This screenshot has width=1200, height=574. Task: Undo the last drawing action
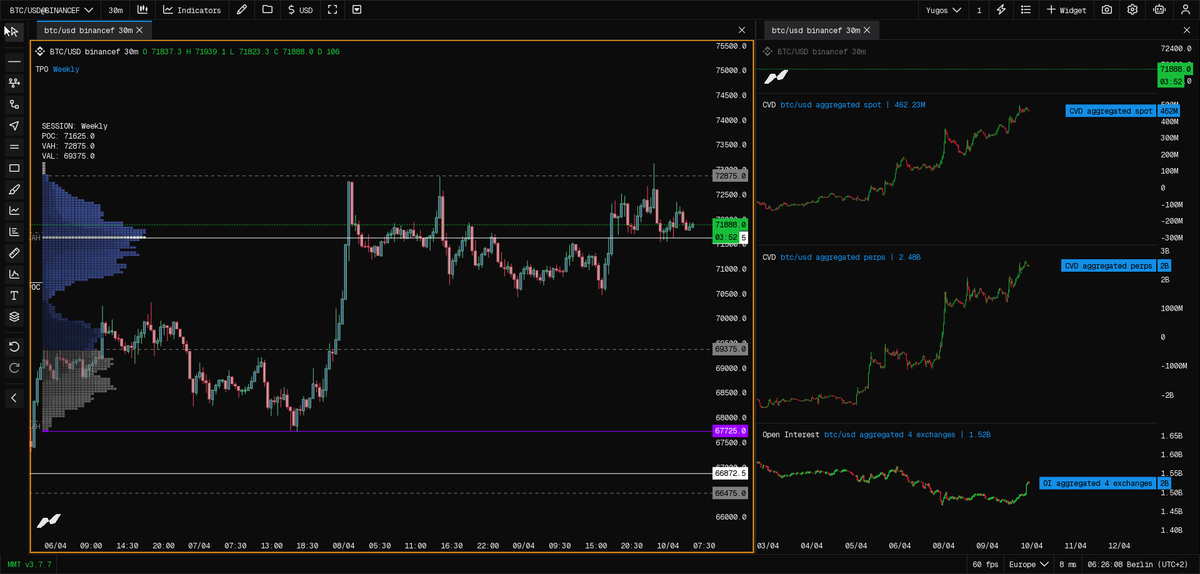click(14, 346)
